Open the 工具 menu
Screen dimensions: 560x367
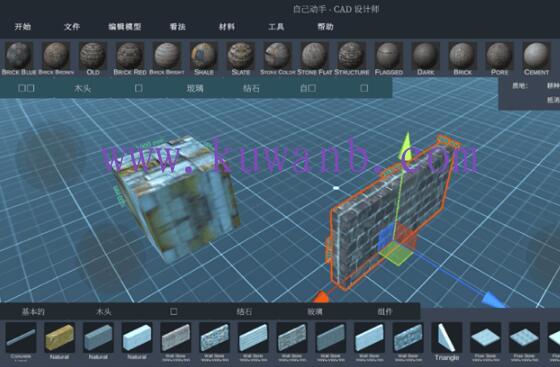[x=276, y=27]
